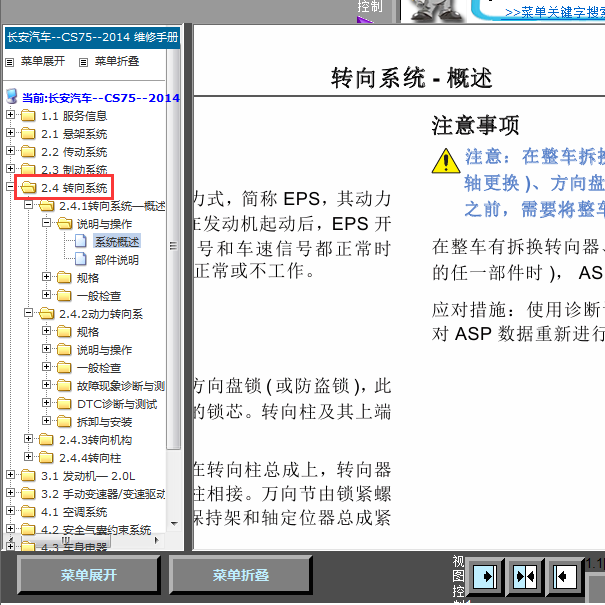Viewport: 605px width, 605px height.
Task: Expand the DTC诊断与测试 node
Action: click(x=46, y=402)
